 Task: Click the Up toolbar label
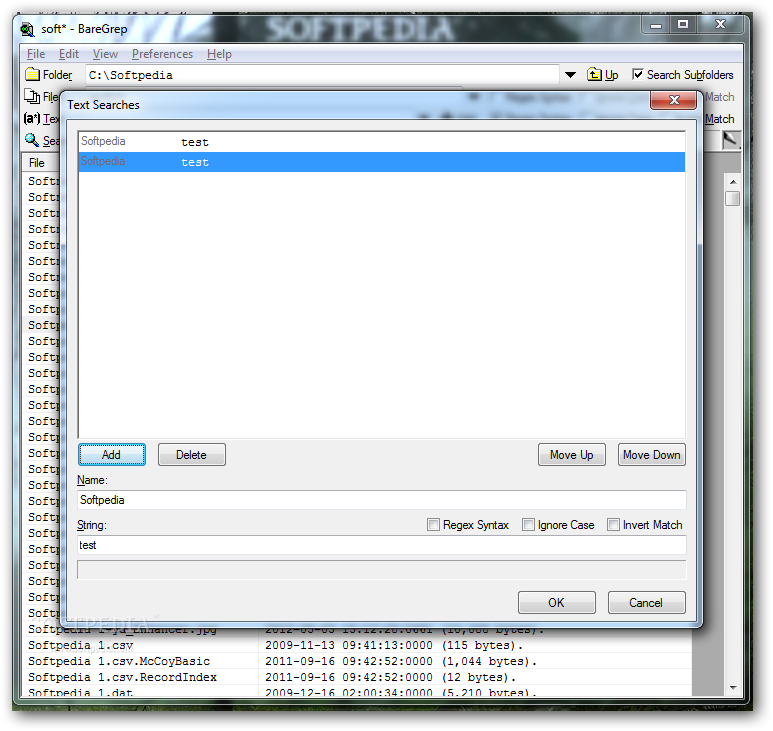(611, 75)
